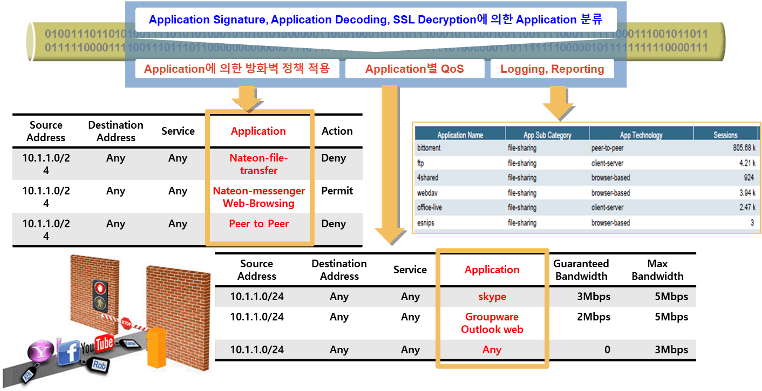
Task: Click Deny in the Nateon-file-transfer row
Action: (333, 158)
